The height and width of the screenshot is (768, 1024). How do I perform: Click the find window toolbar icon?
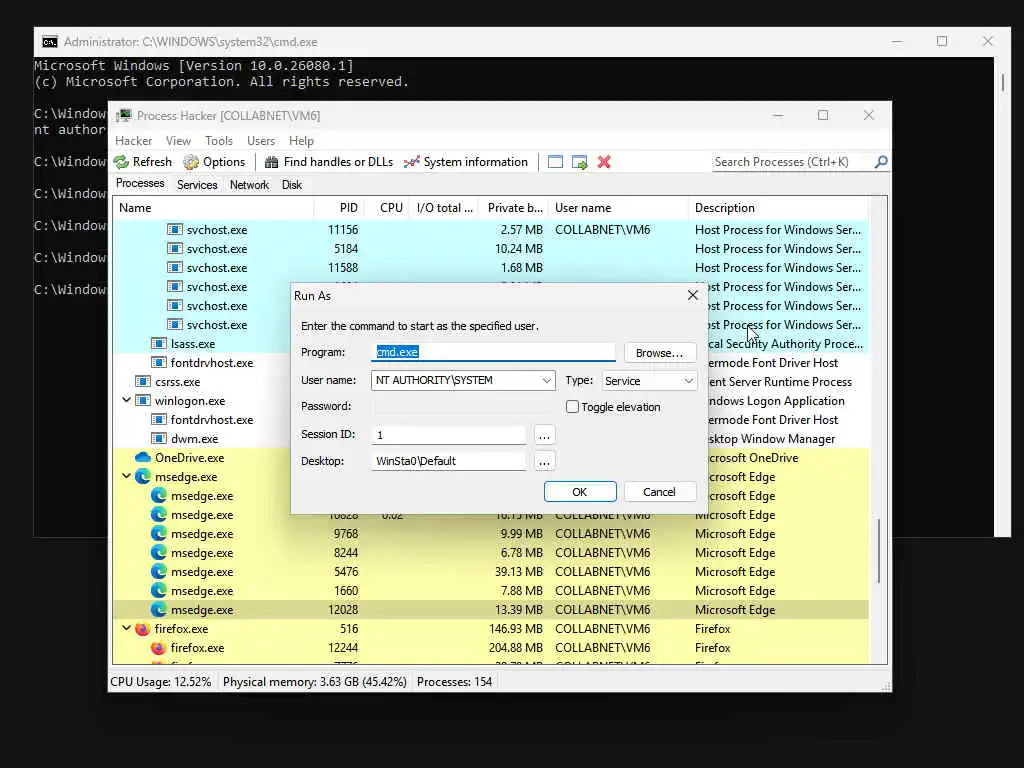click(555, 162)
